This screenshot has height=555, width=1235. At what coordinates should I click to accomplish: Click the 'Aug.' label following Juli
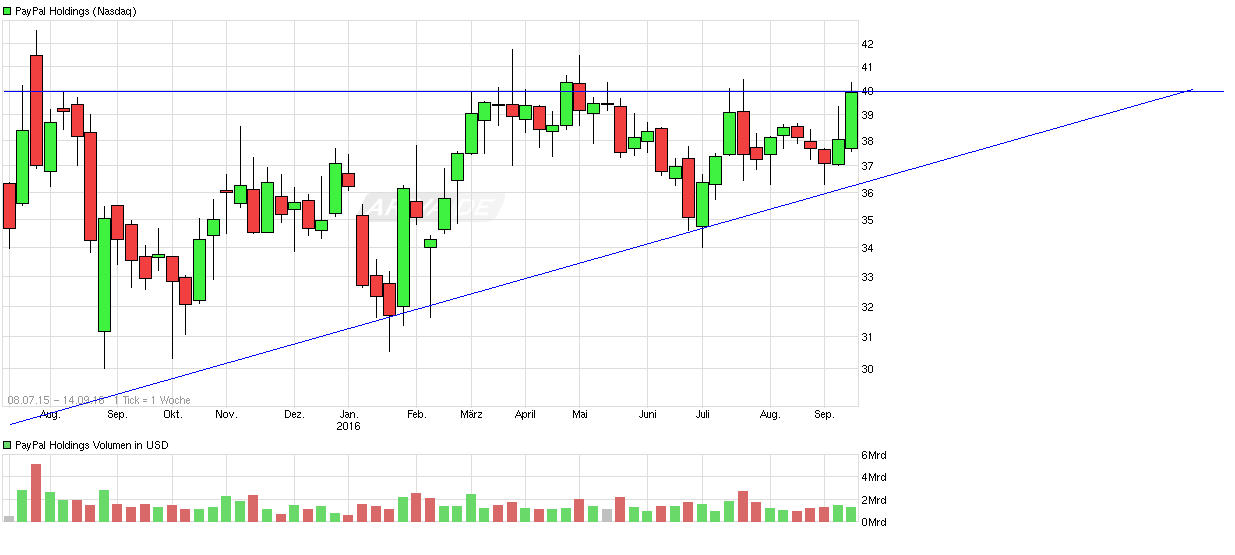(770, 414)
